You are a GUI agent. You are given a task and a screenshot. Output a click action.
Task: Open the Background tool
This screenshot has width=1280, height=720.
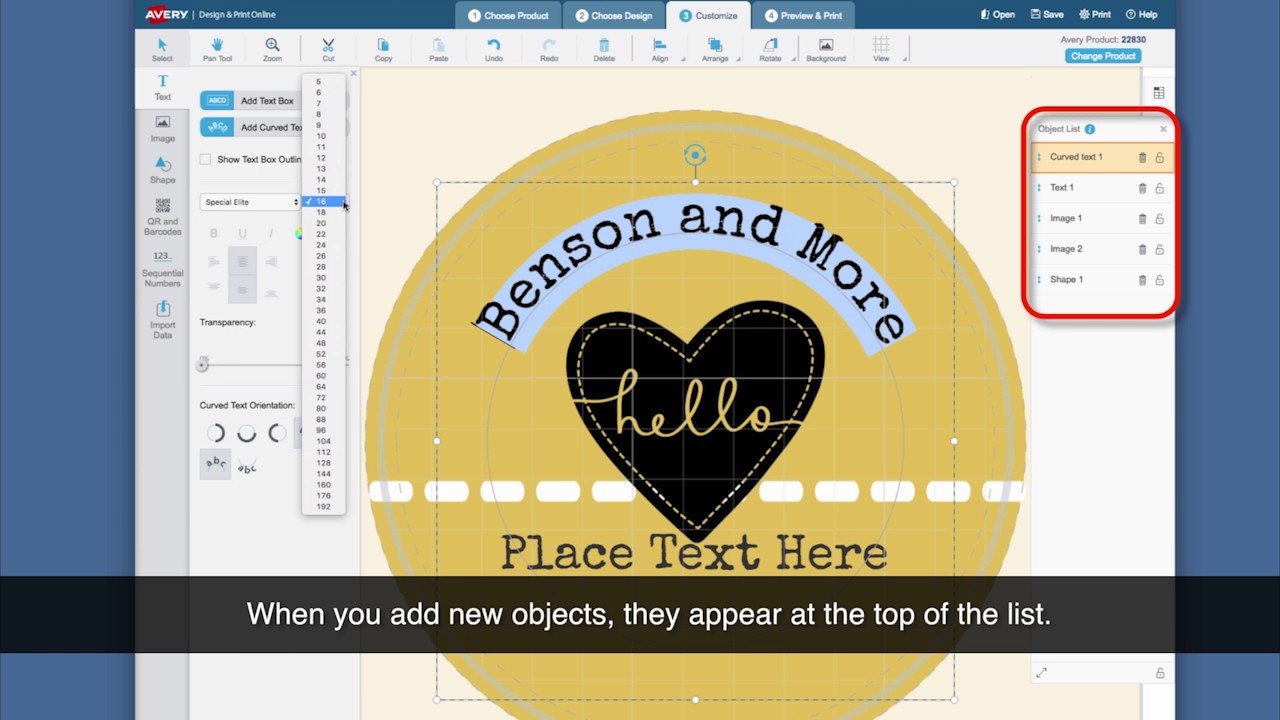[826, 49]
